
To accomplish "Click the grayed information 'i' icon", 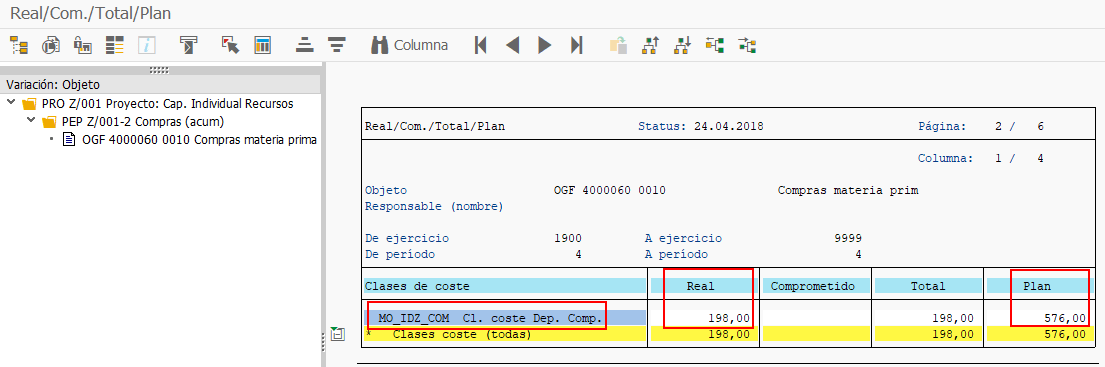I will pyautogui.click(x=147, y=46).
